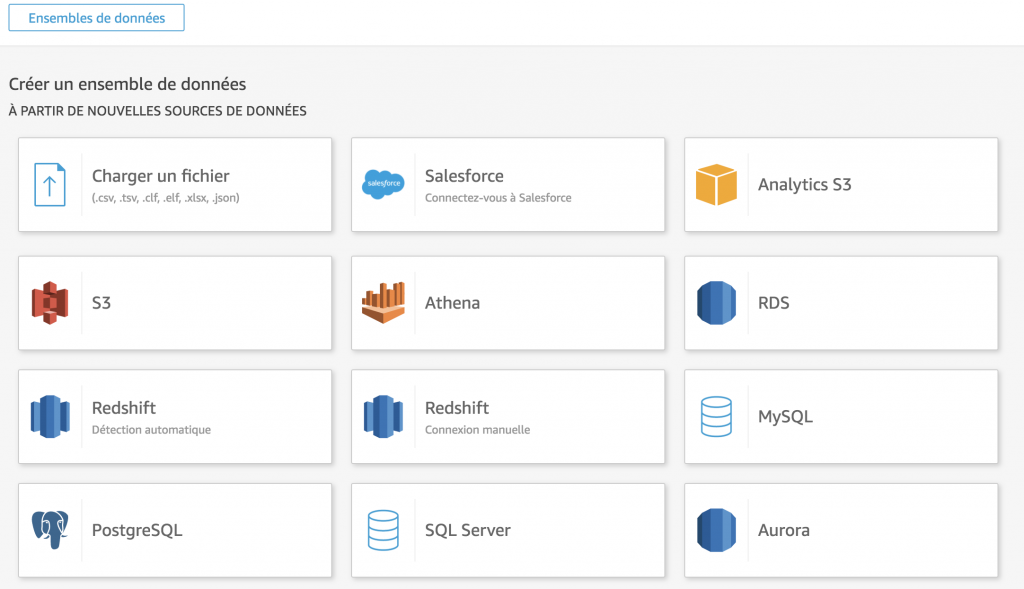The width and height of the screenshot is (1024, 589).
Task: Click the blue RDS database icon
Action: [x=716, y=303]
